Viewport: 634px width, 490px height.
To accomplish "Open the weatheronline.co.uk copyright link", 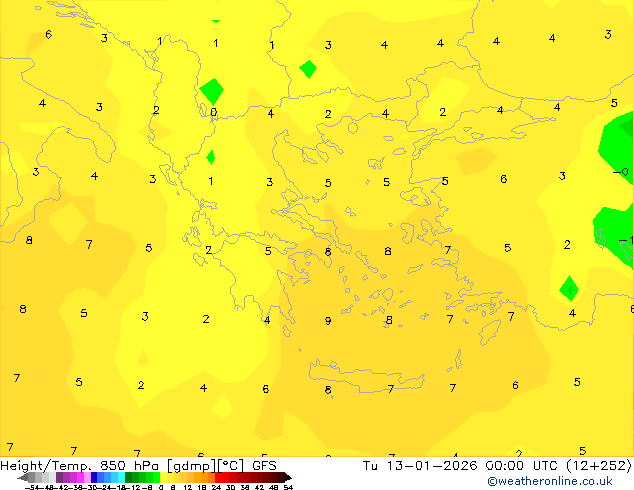I will (x=550, y=481).
